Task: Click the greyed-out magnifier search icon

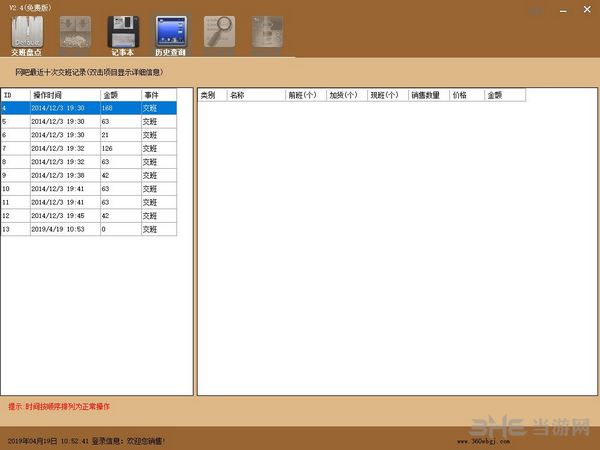Action: tap(220, 33)
